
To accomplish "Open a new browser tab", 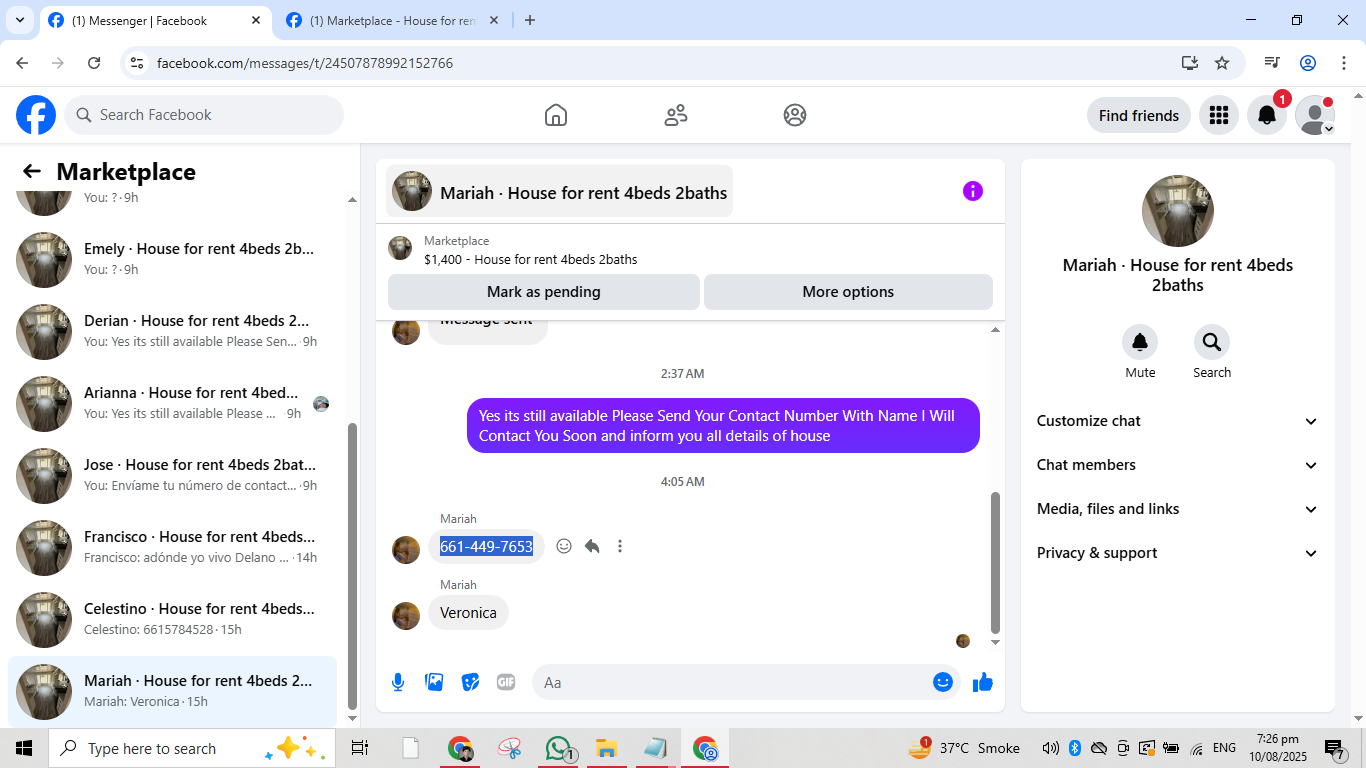I will tap(530, 20).
